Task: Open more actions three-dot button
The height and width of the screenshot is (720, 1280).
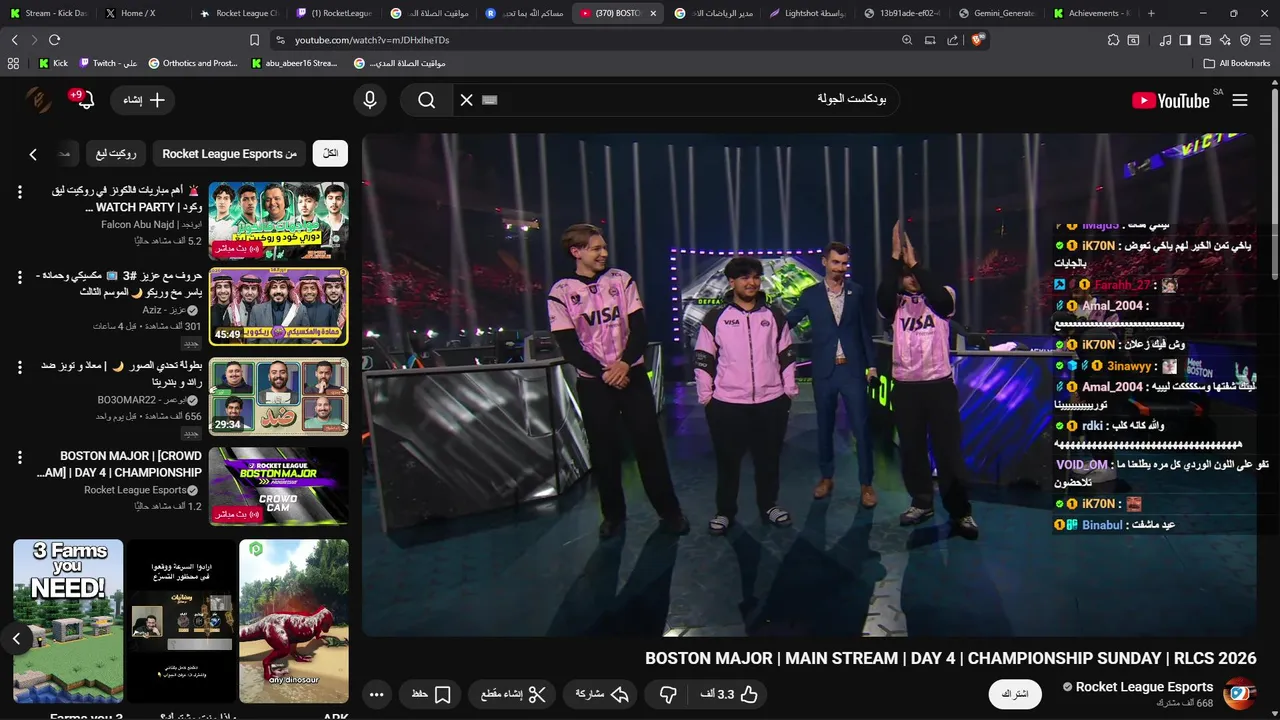Action: (376, 694)
